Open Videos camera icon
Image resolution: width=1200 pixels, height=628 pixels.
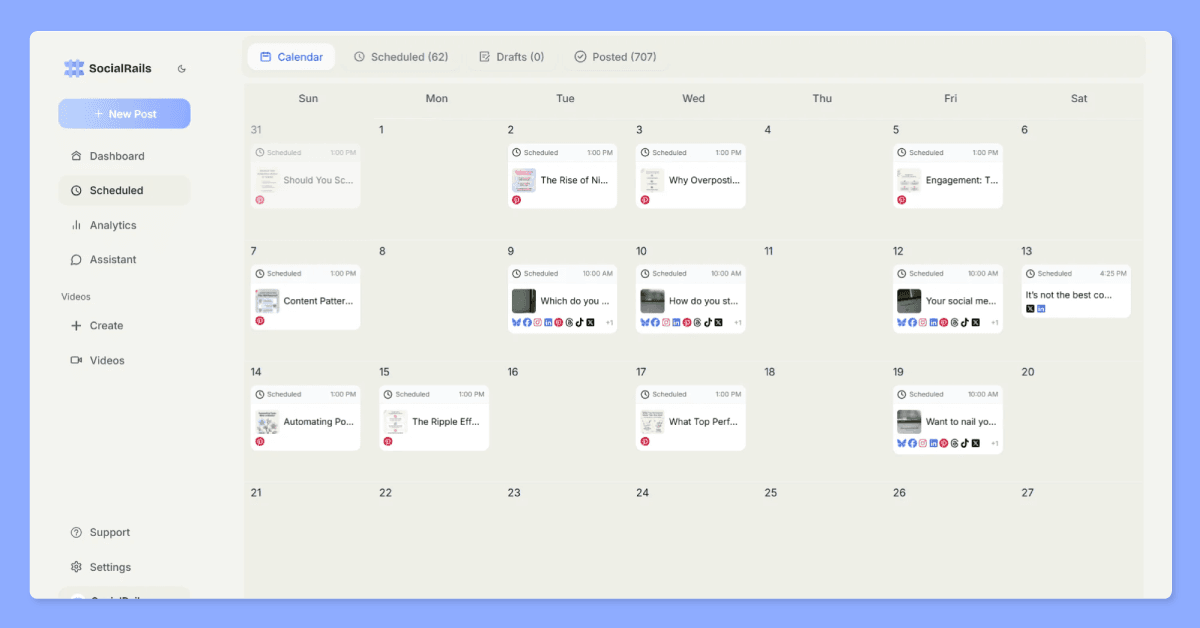pyautogui.click(x=76, y=360)
